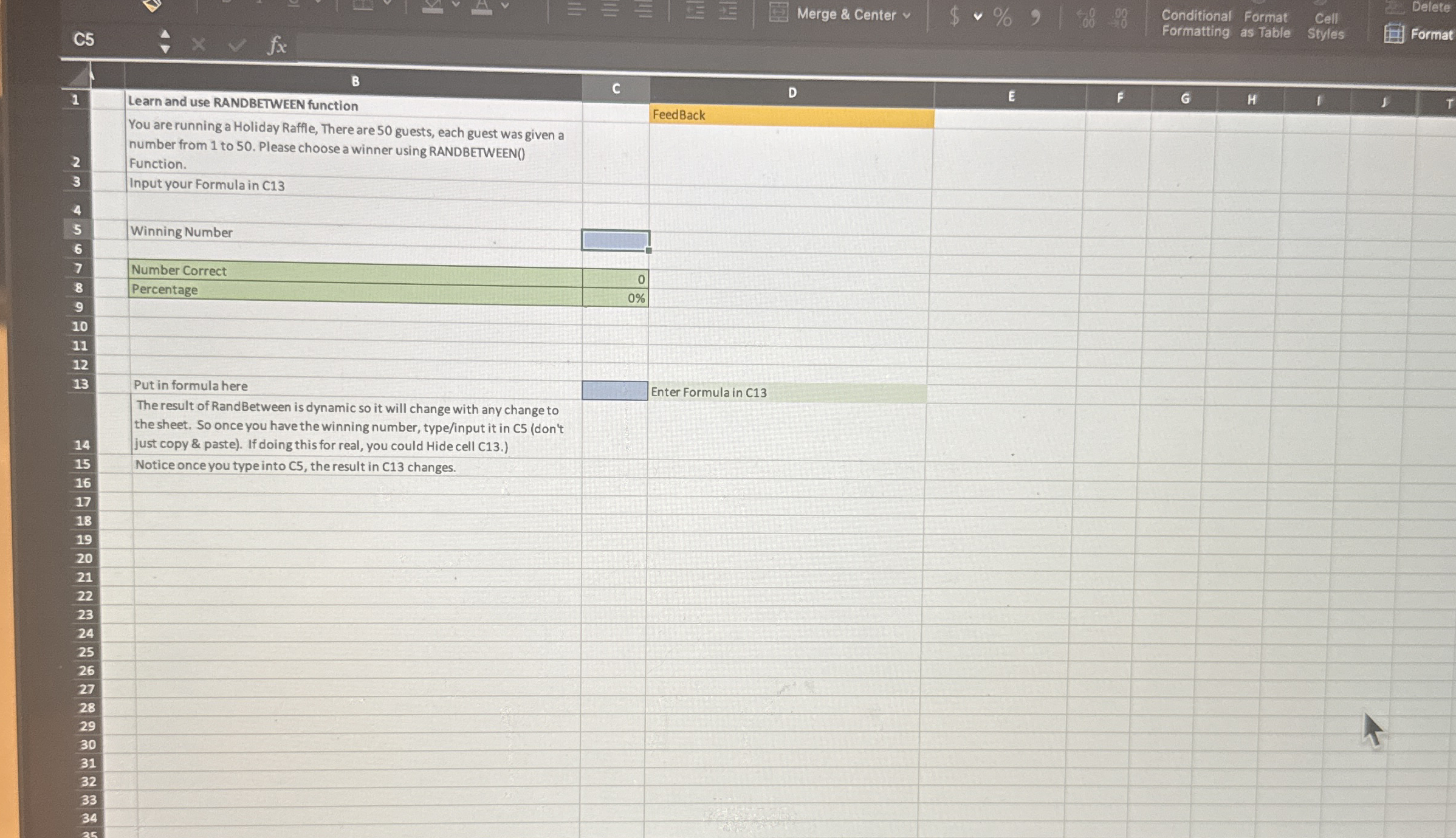Viewport: 1456px width, 838px height.
Task: Click the increase indent icon
Action: pos(728,12)
